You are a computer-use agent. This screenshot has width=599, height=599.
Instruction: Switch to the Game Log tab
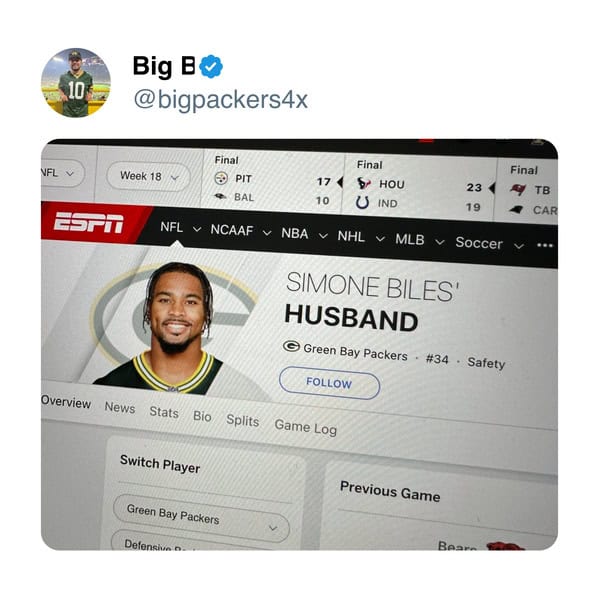tap(306, 427)
